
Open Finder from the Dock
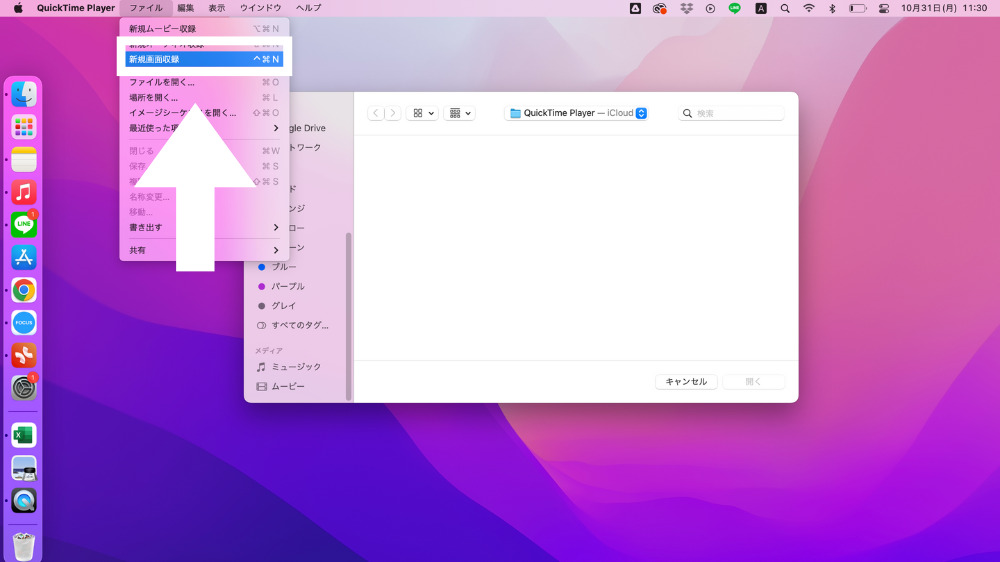(x=24, y=94)
